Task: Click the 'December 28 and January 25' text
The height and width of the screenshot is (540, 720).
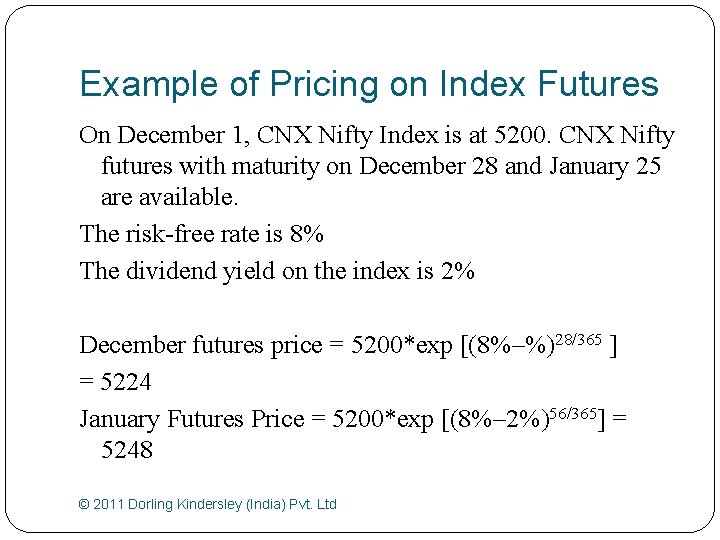Action: 510,166
